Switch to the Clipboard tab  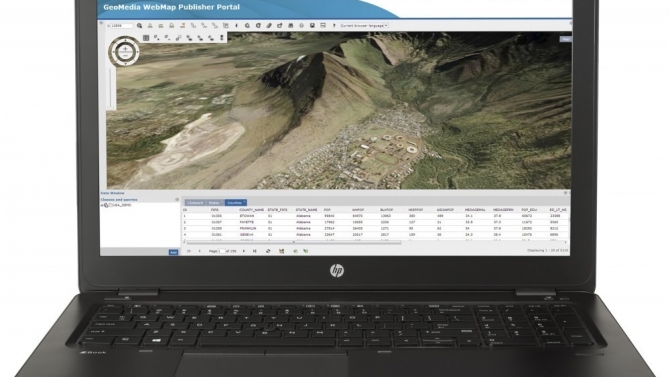pos(195,203)
